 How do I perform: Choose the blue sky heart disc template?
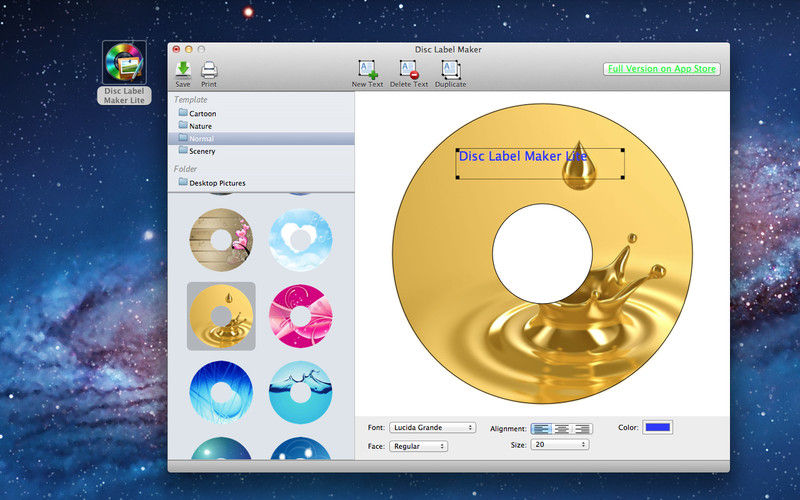301,240
